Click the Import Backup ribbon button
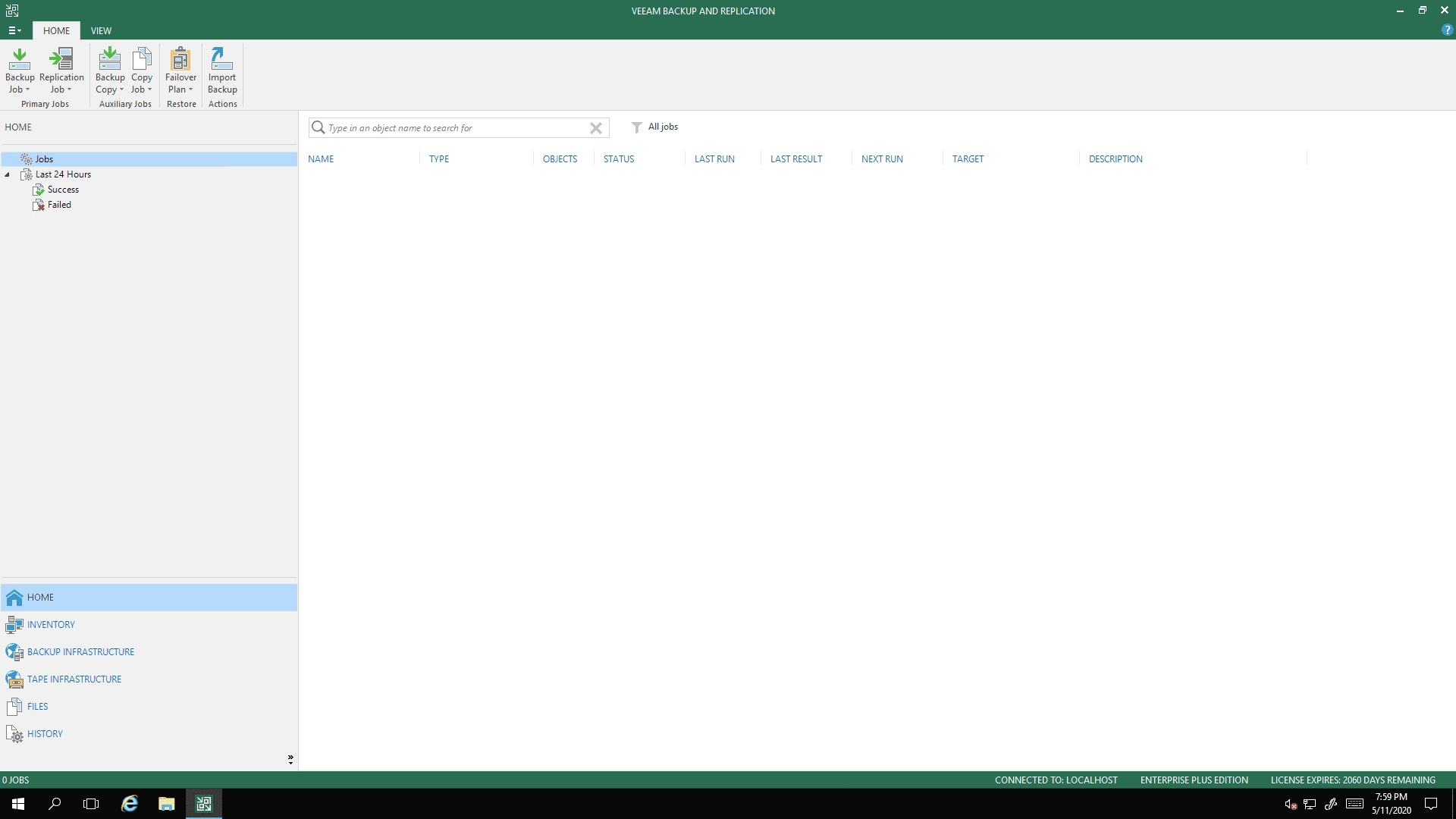Viewport: 1456px width, 819px height. point(222,71)
